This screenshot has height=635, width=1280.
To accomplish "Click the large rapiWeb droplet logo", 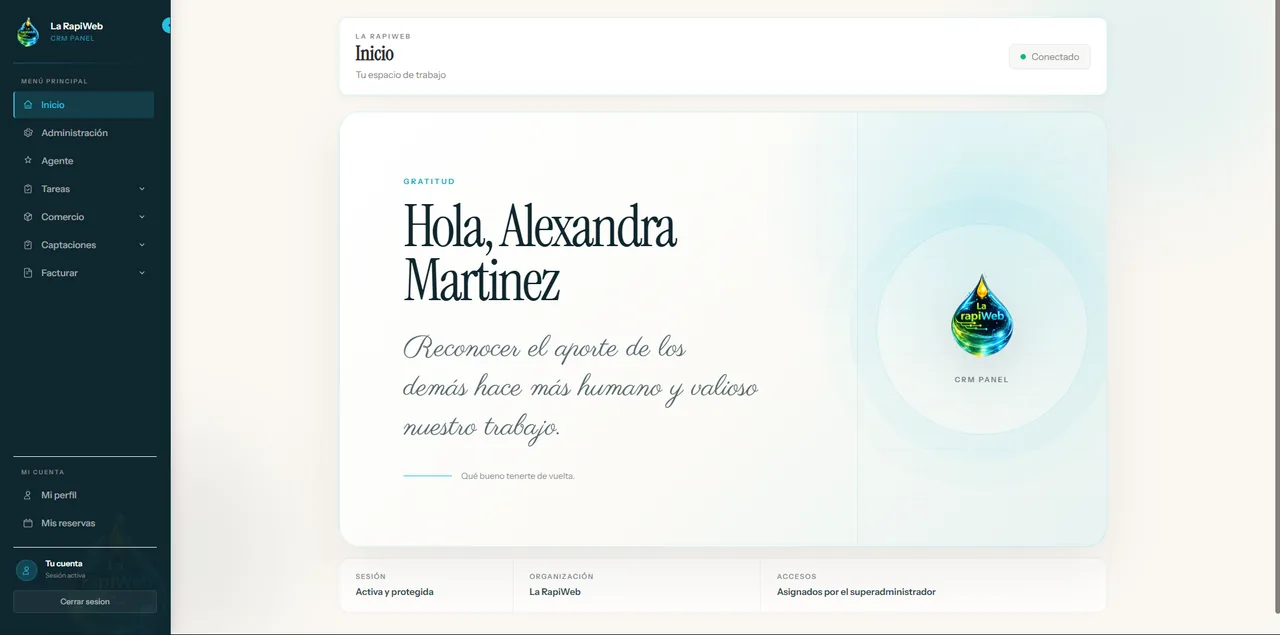I will (982, 316).
